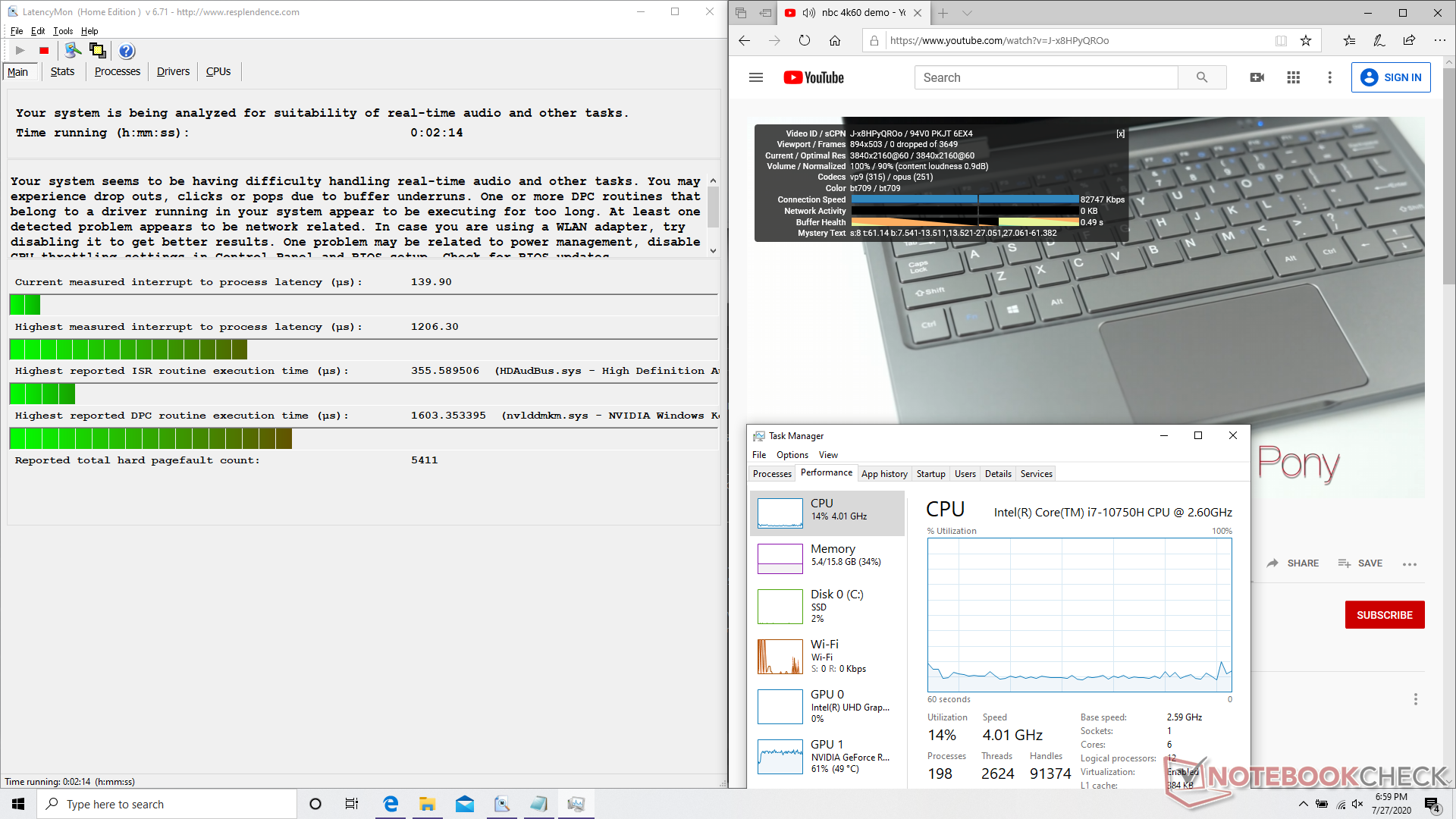Click the YouTube apps grid icon

point(1294,77)
